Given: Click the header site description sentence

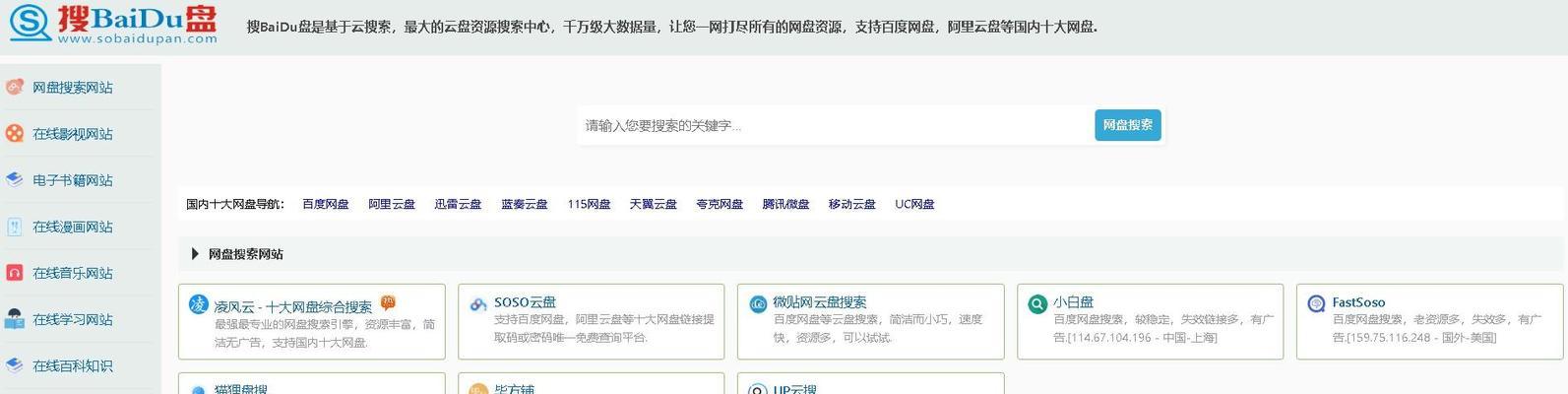Looking at the screenshot, I should (x=672, y=27).
